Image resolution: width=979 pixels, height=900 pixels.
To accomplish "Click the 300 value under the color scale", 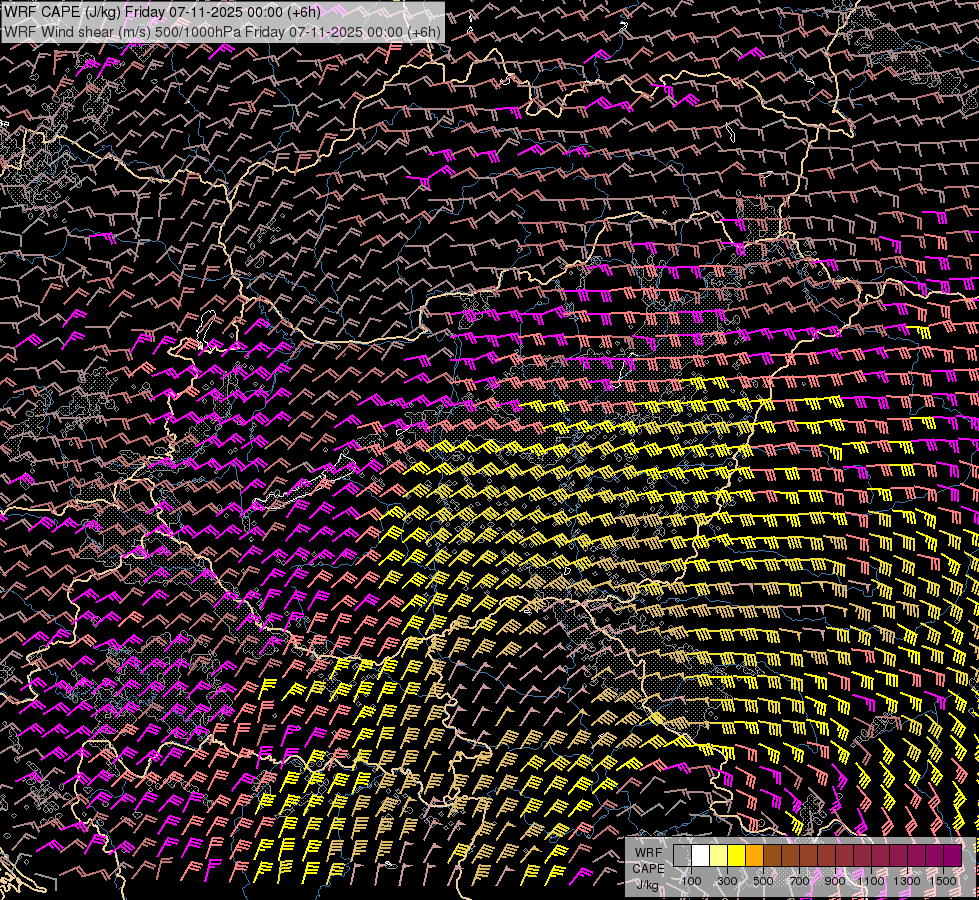I will pyautogui.click(x=727, y=881).
